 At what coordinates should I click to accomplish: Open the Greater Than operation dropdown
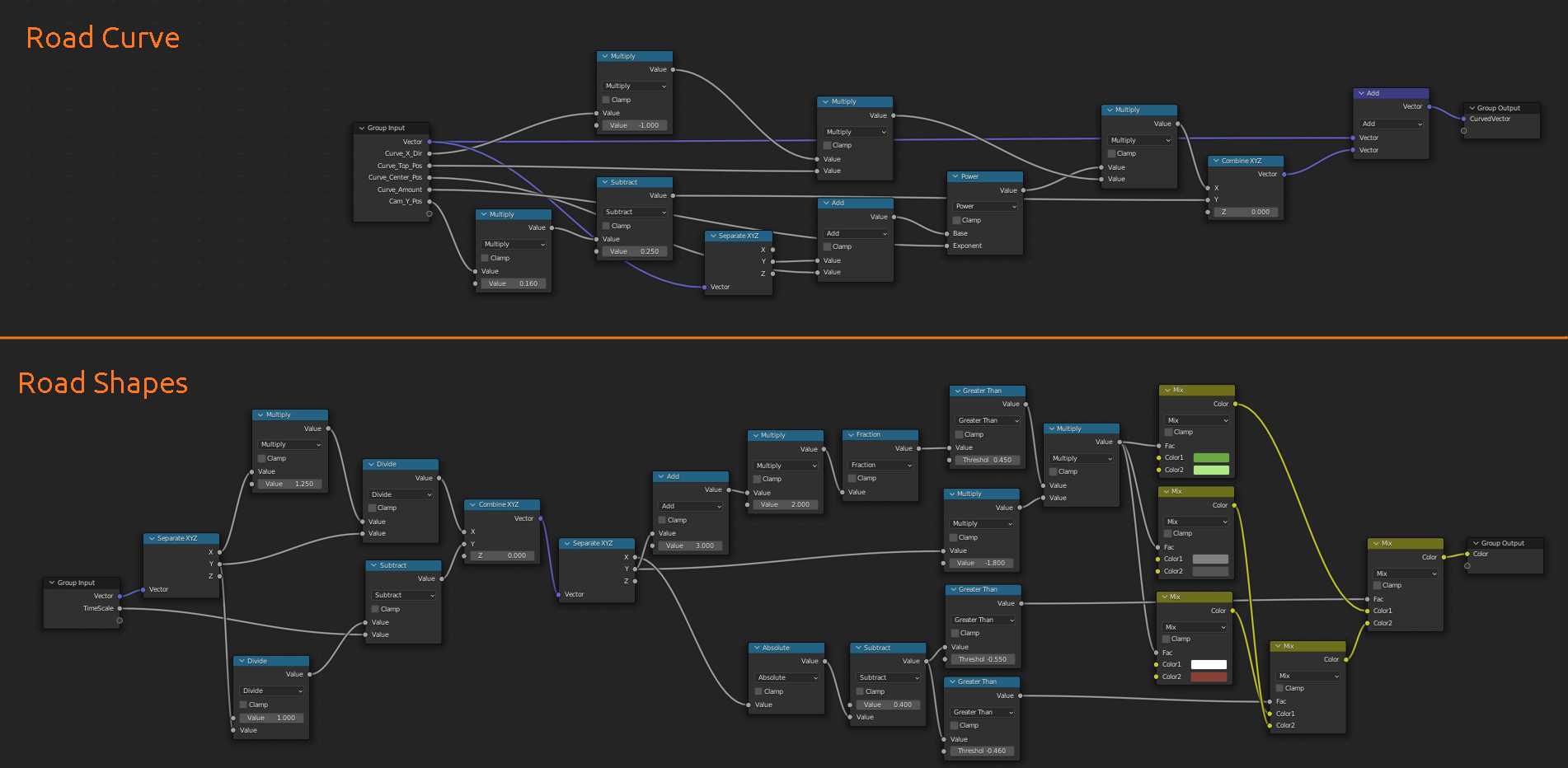click(986, 420)
